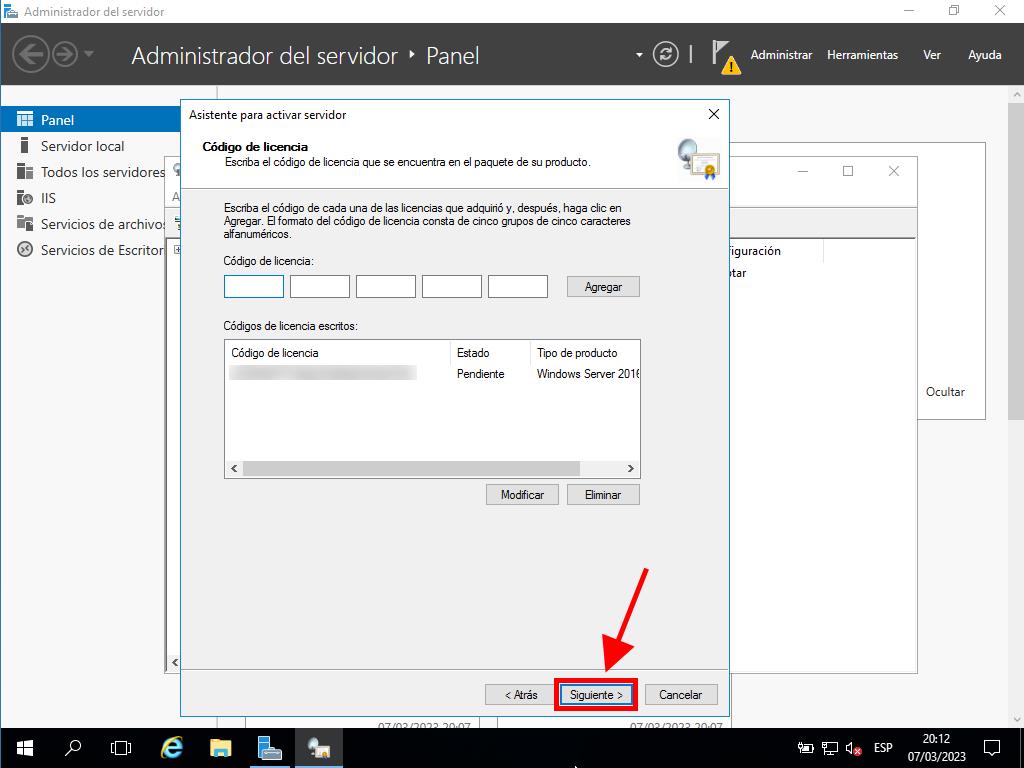Expand the breadcrumb dropdown near refresh
1024x768 pixels.
pyautogui.click(x=639, y=55)
